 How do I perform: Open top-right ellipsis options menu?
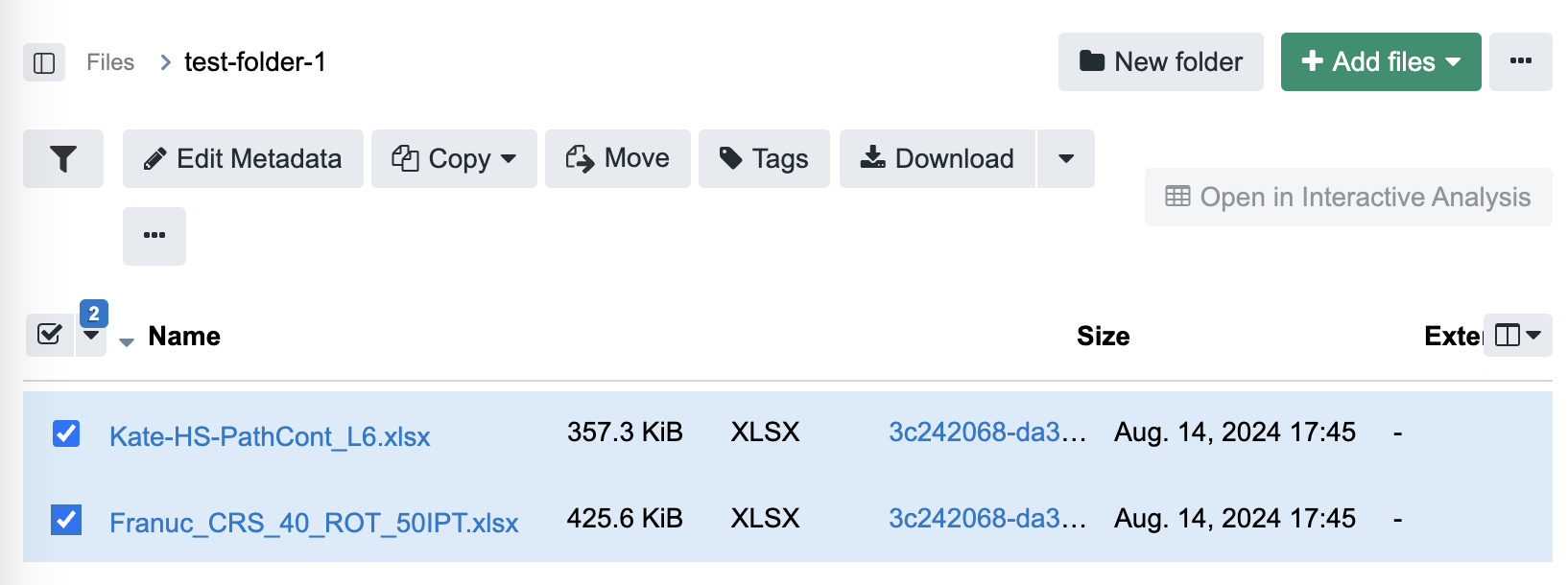coord(1520,62)
